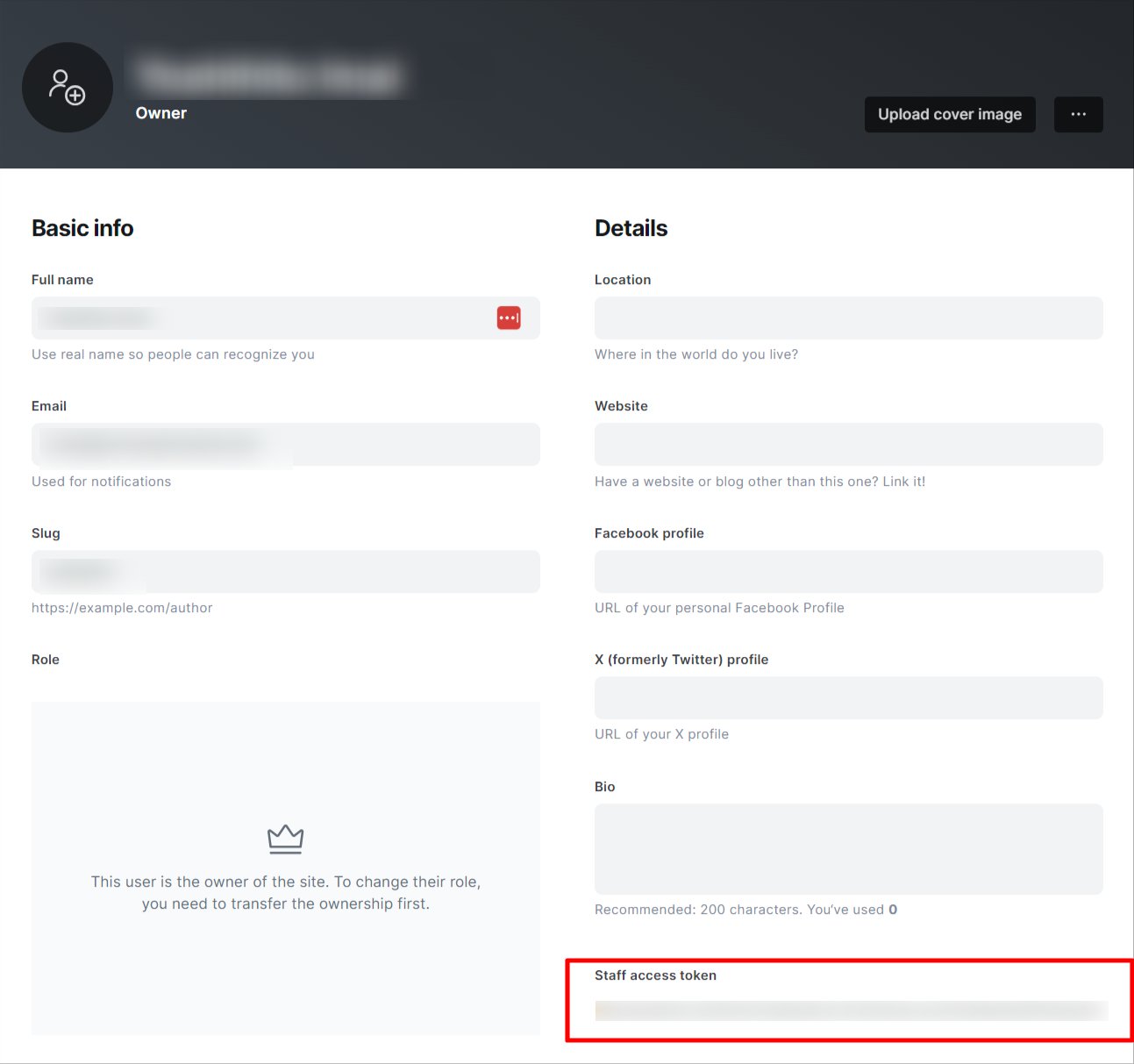Click the X (formerly Twitter) profile field
Viewport: 1134px width, 1064px height.
849,697
